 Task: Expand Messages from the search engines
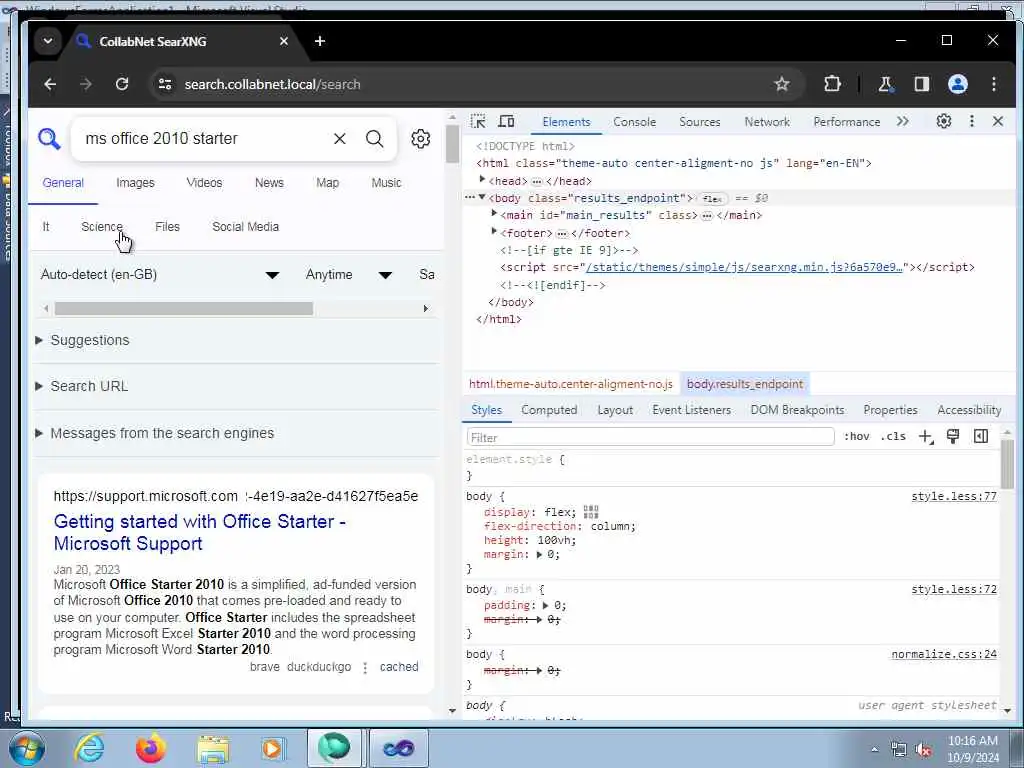tap(155, 434)
